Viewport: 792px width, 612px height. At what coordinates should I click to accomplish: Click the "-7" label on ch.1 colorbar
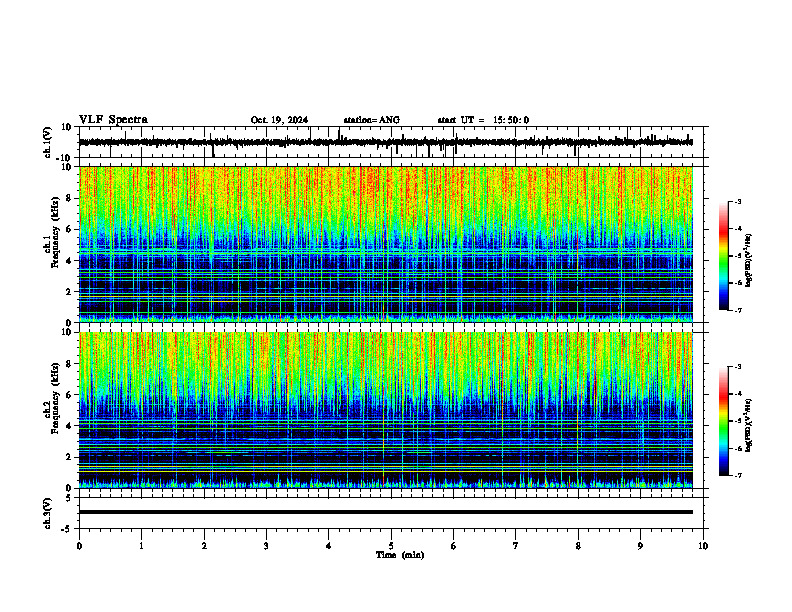click(738, 310)
